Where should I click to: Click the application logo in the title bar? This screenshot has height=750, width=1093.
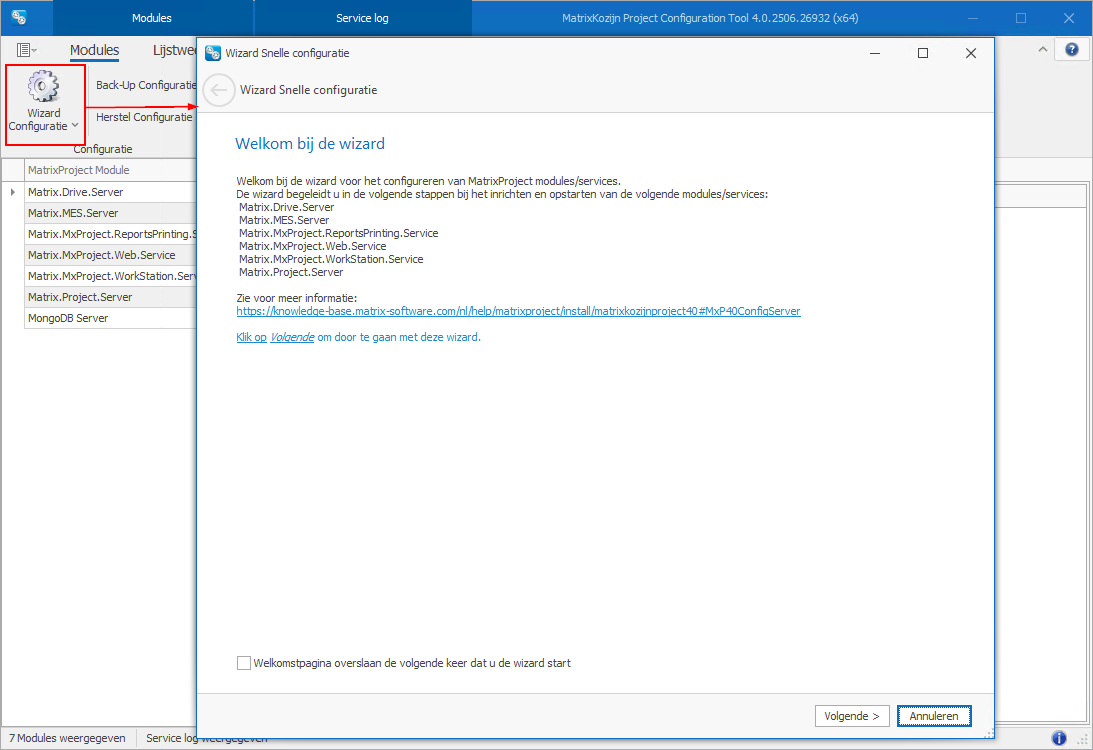pos(19,18)
